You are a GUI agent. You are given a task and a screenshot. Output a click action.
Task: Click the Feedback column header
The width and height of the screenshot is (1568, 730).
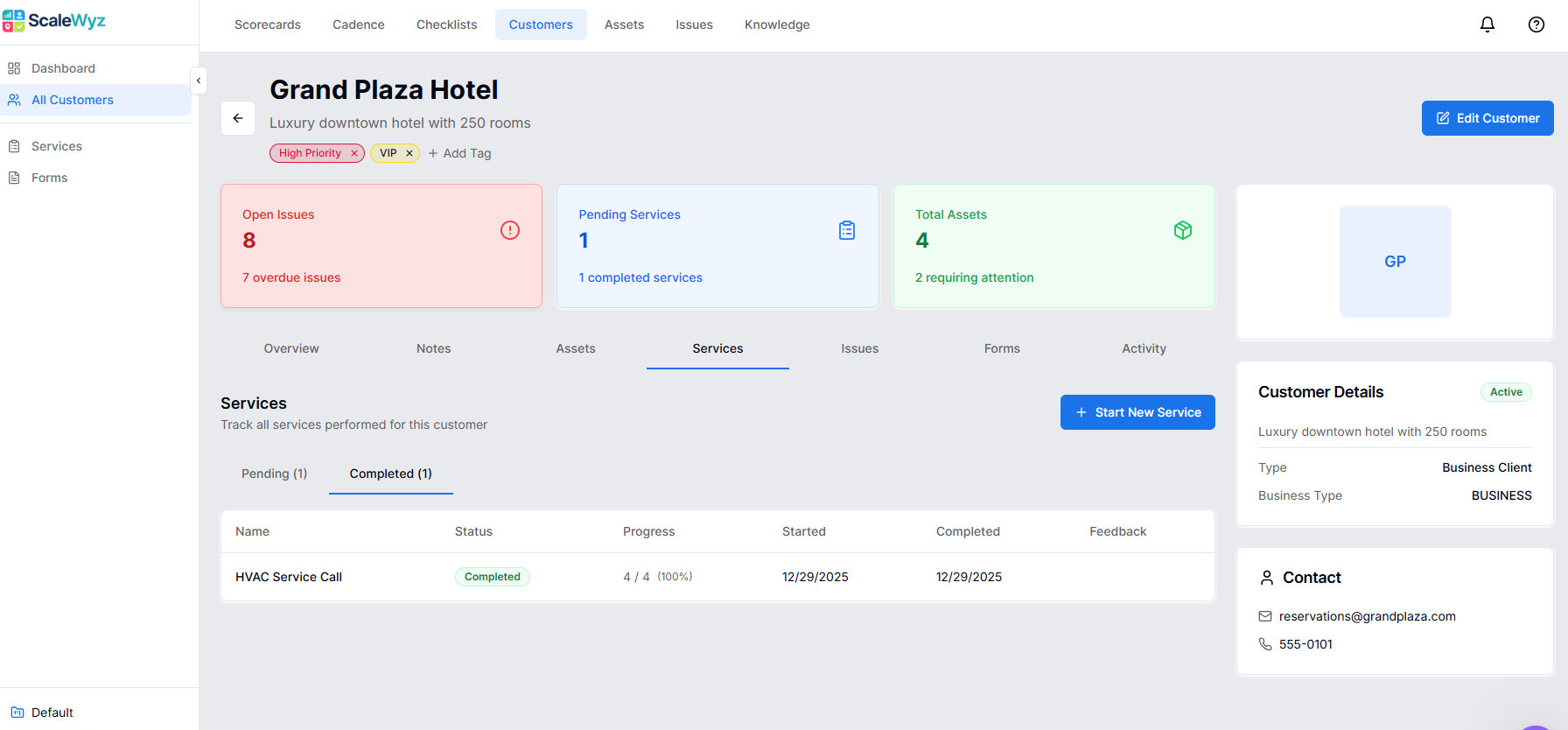pyautogui.click(x=1118, y=531)
